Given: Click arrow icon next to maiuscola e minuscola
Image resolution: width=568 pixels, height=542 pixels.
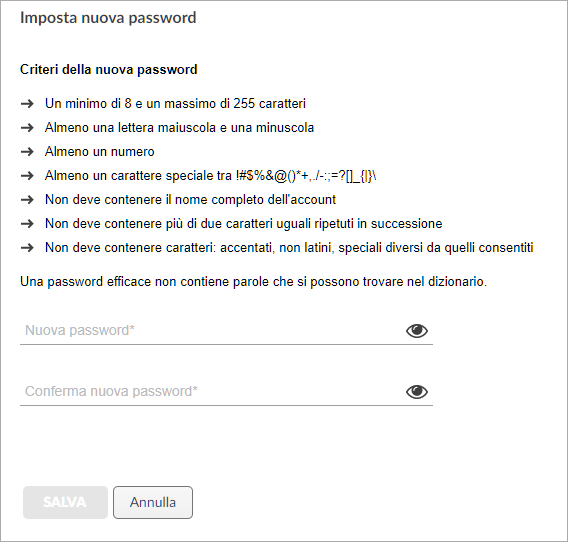Looking at the screenshot, I should click(x=27, y=128).
